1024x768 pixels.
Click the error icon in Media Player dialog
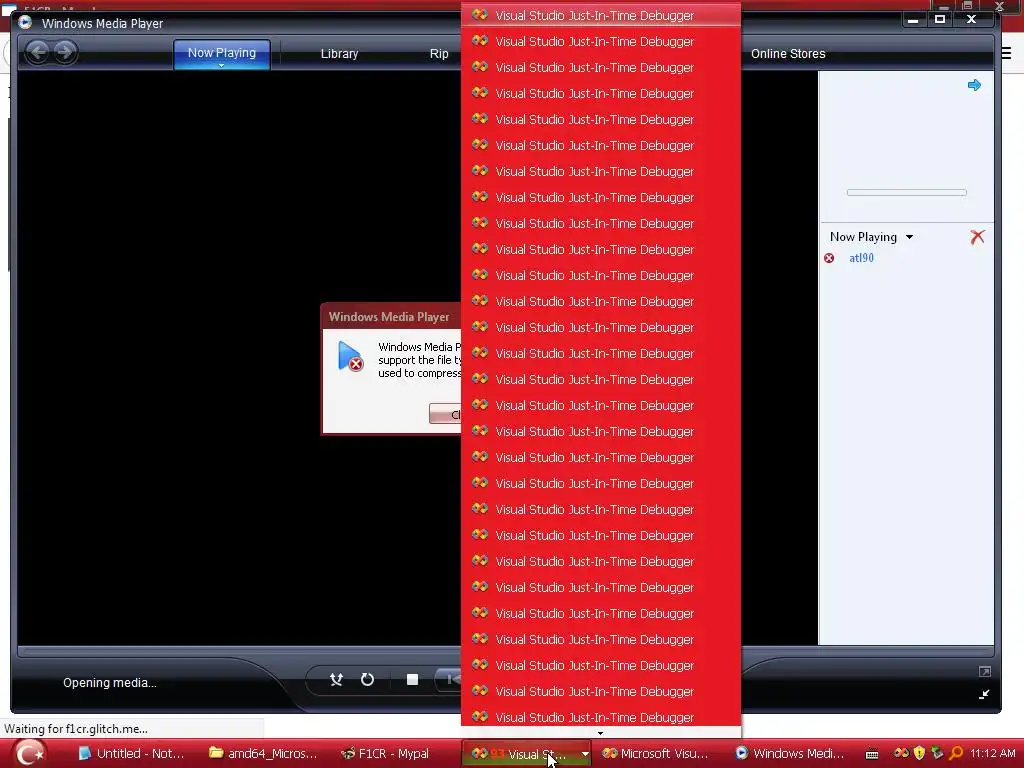(x=351, y=357)
